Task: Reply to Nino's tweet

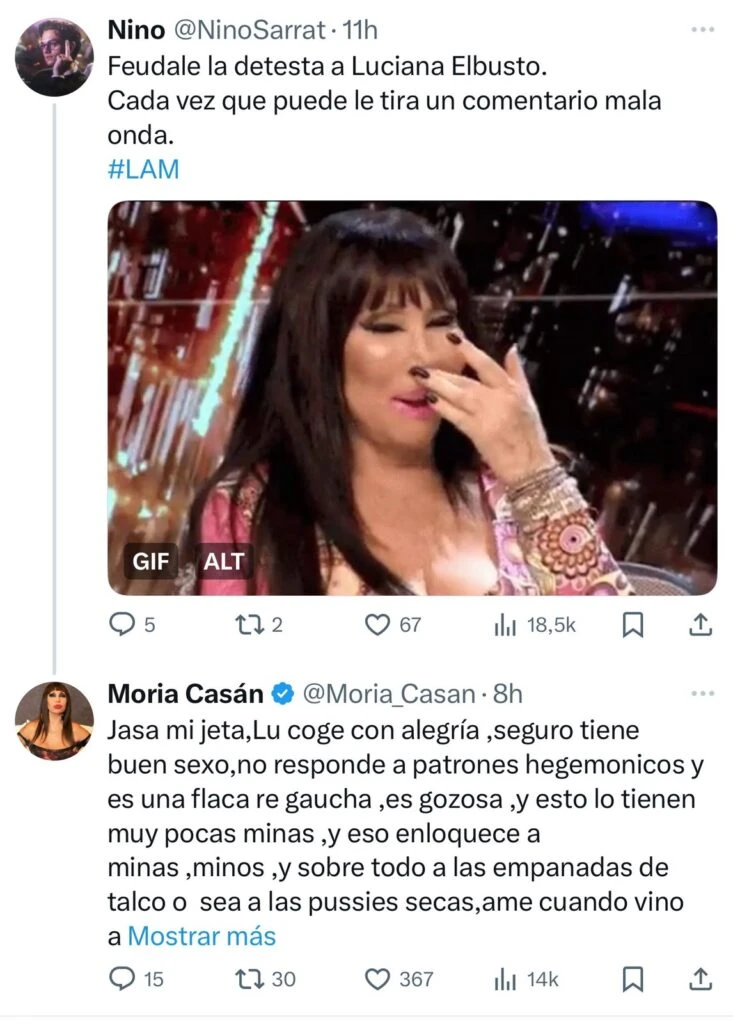Action: tap(121, 625)
